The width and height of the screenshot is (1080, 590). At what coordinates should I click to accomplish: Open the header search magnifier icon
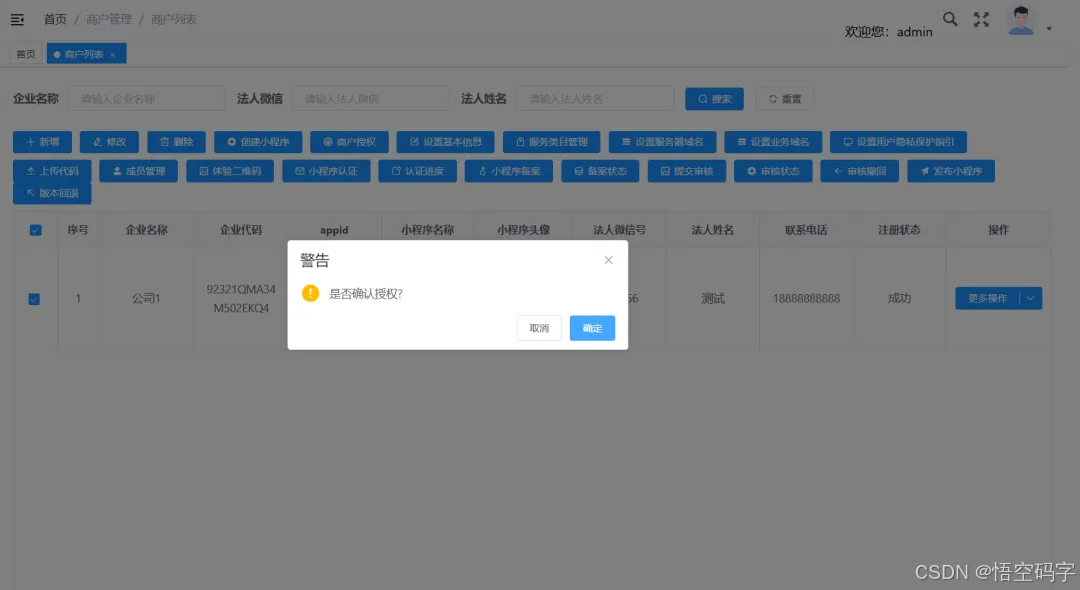click(x=950, y=19)
